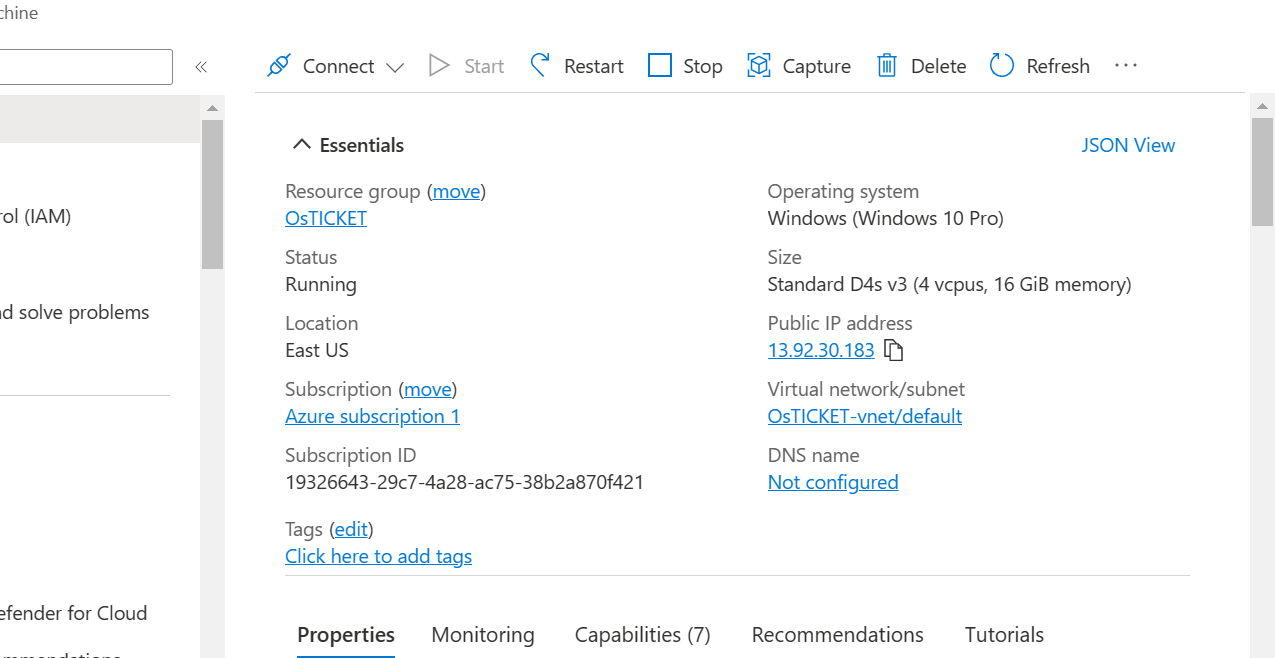This screenshot has height=658, width=1275.
Task: Open the OsTICKET resource group link
Action: [326, 218]
